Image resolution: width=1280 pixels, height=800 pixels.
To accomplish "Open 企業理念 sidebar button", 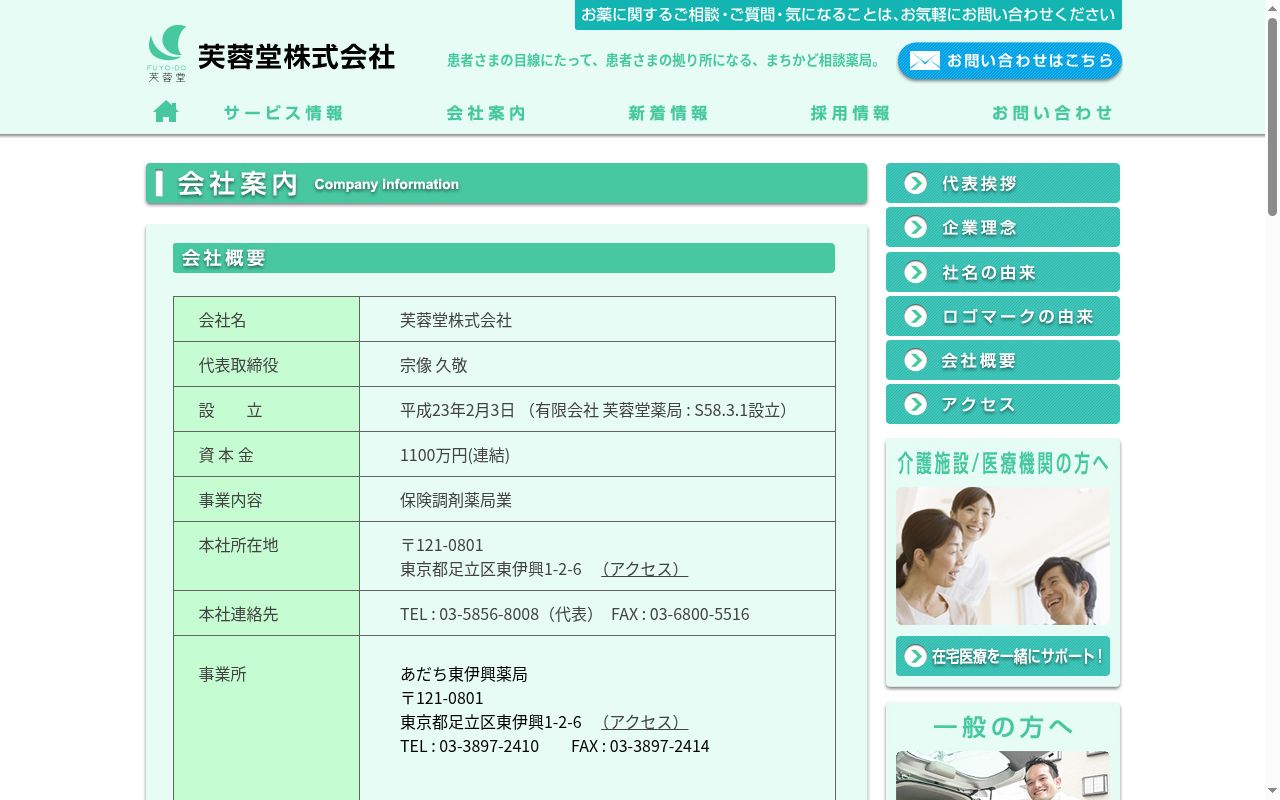I will pyautogui.click(x=1003, y=227).
